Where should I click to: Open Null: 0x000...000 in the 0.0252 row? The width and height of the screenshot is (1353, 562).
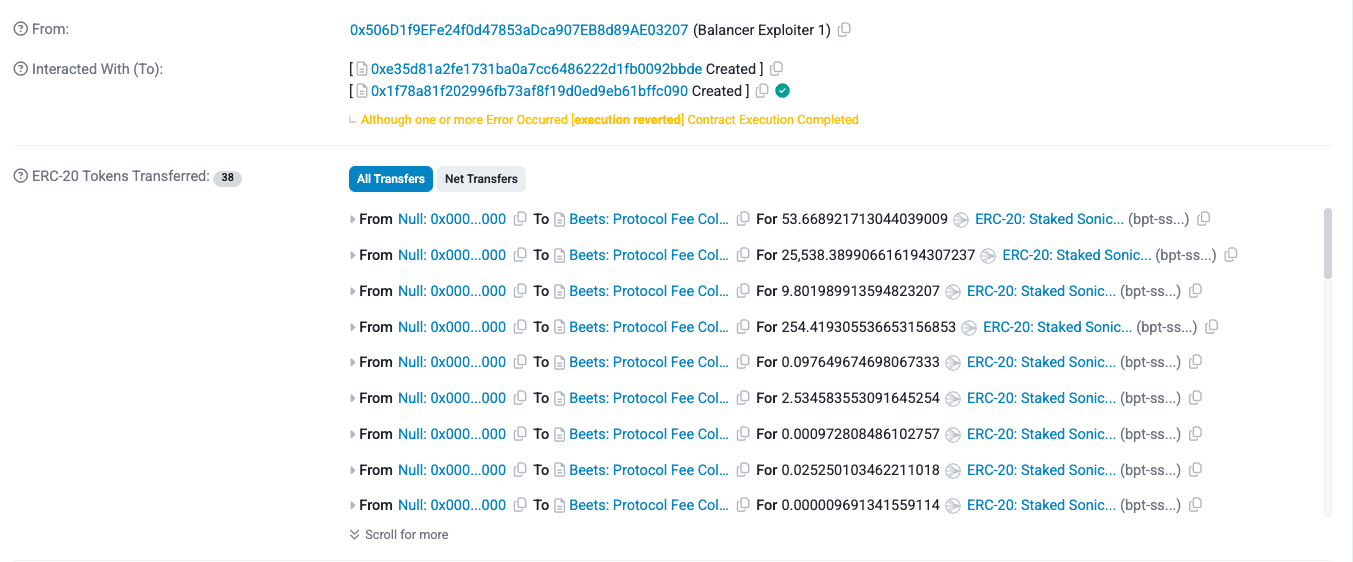click(452, 470)
